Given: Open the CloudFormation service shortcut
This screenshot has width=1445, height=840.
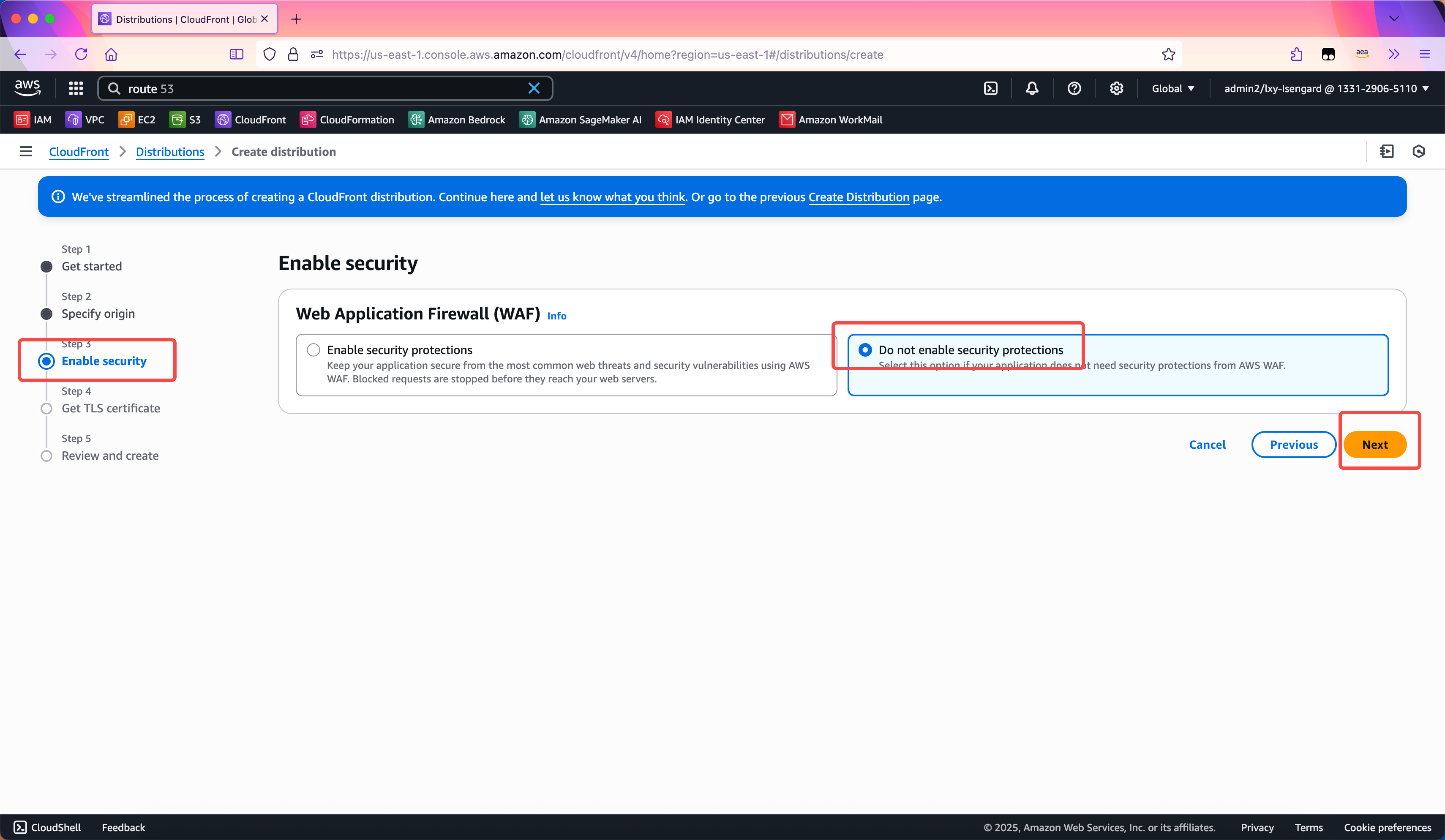Looking at the screenshot, I should click(347, 120).
